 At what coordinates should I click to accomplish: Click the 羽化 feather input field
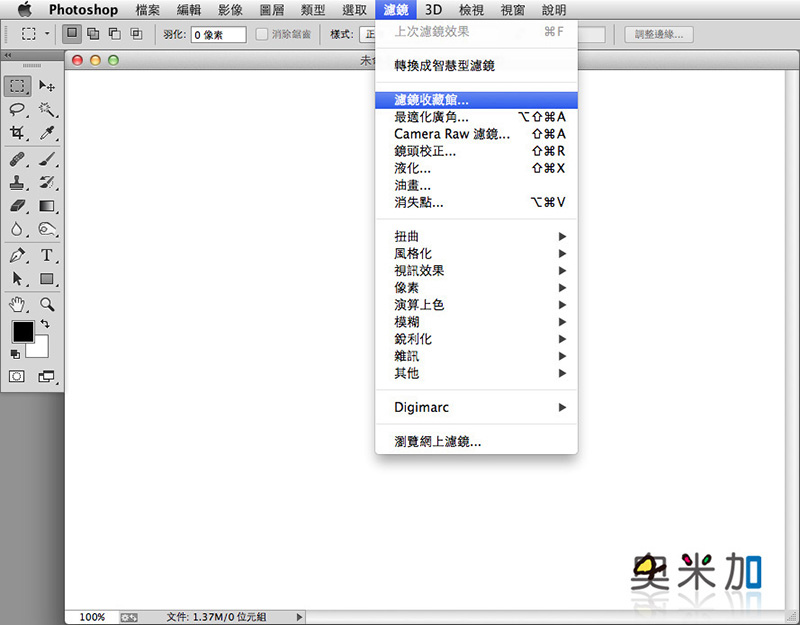[x=218, y=35]
